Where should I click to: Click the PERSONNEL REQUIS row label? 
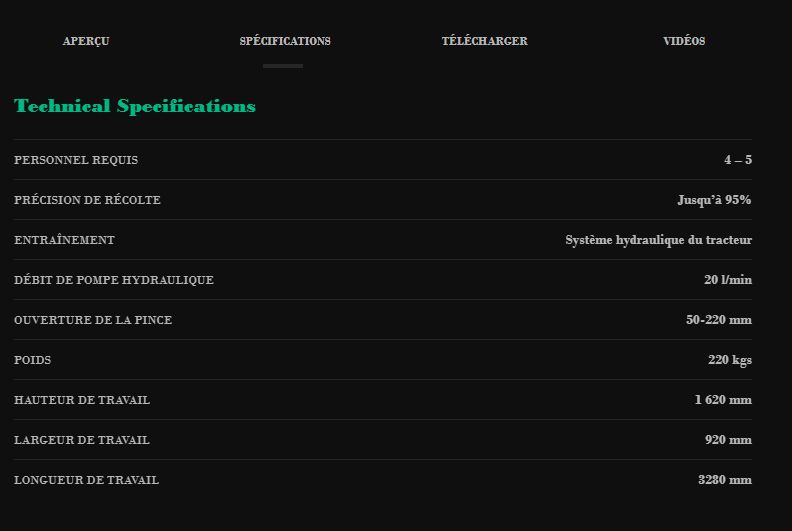coord(76,160)
